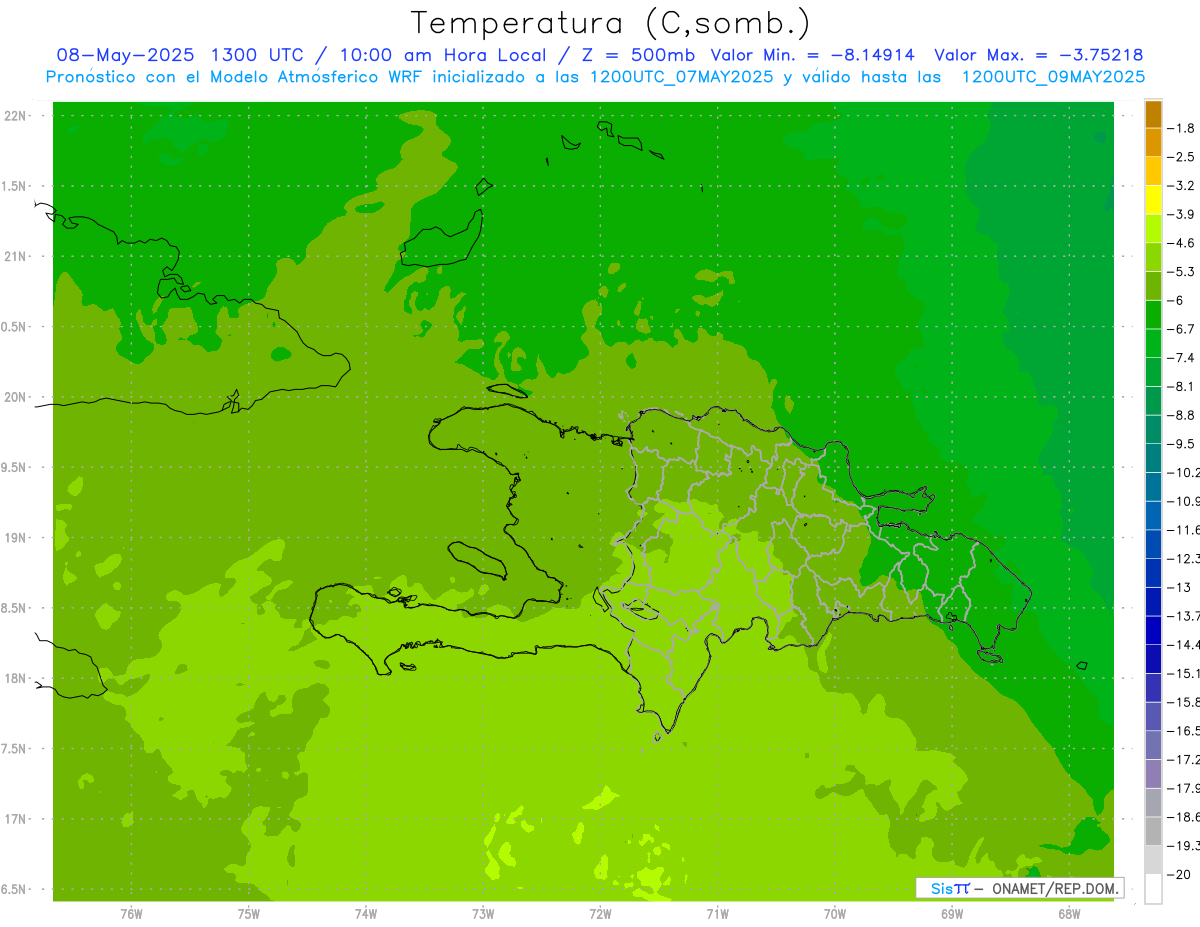Click the 69W longitude label

(x=952, y=914)
